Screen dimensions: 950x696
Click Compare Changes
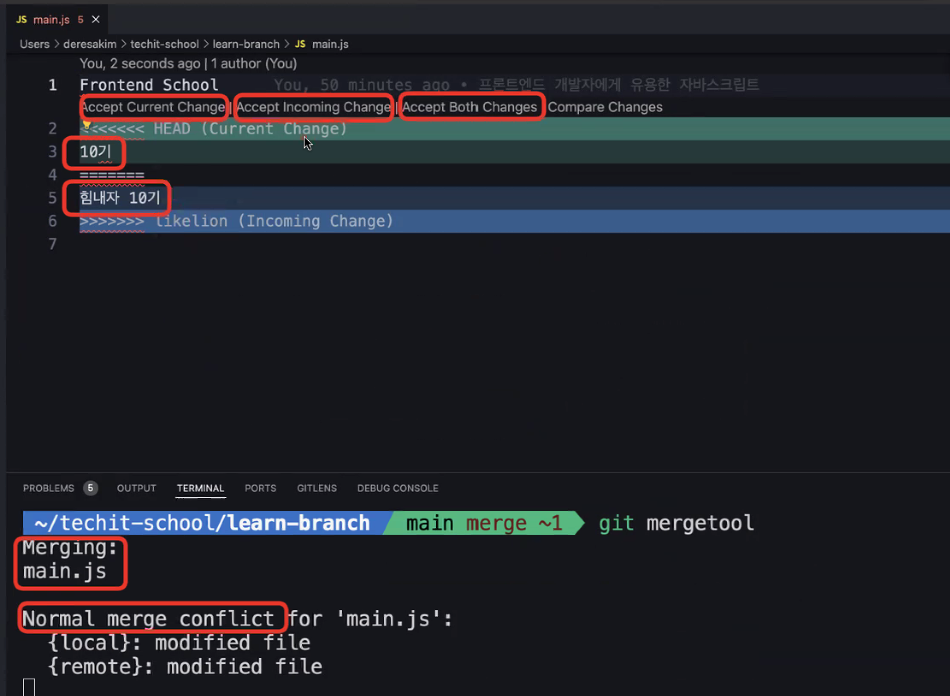(605, 107)
